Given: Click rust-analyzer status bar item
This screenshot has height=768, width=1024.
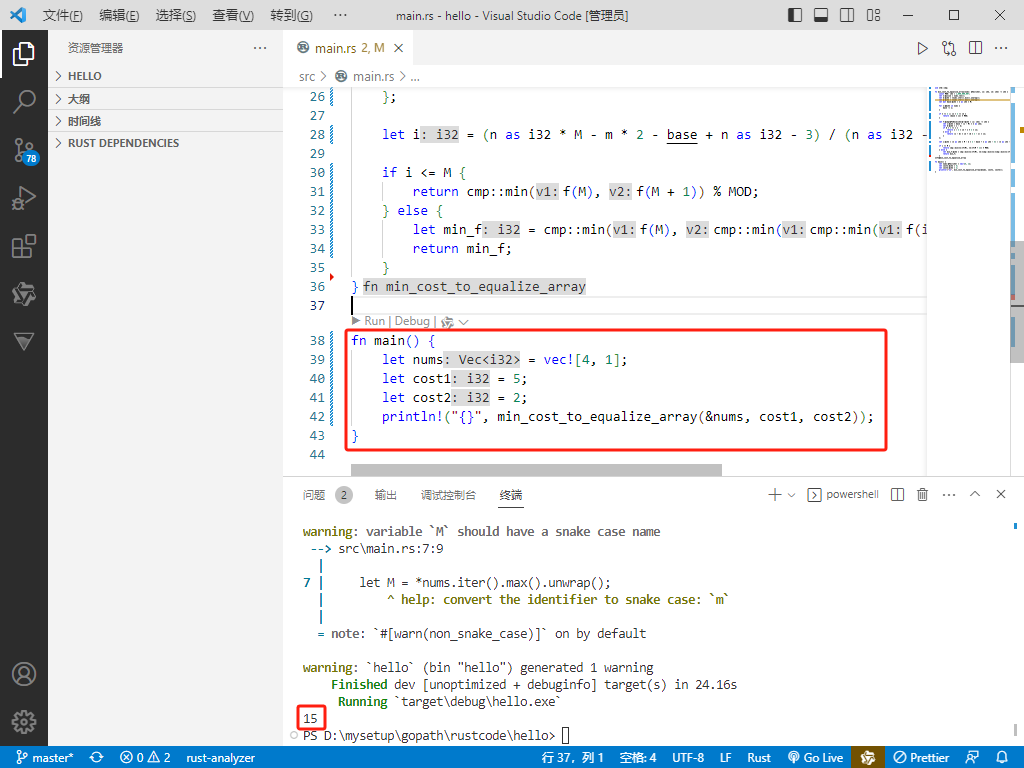Looking at the screenshot, I should click(x=221, y=758).
